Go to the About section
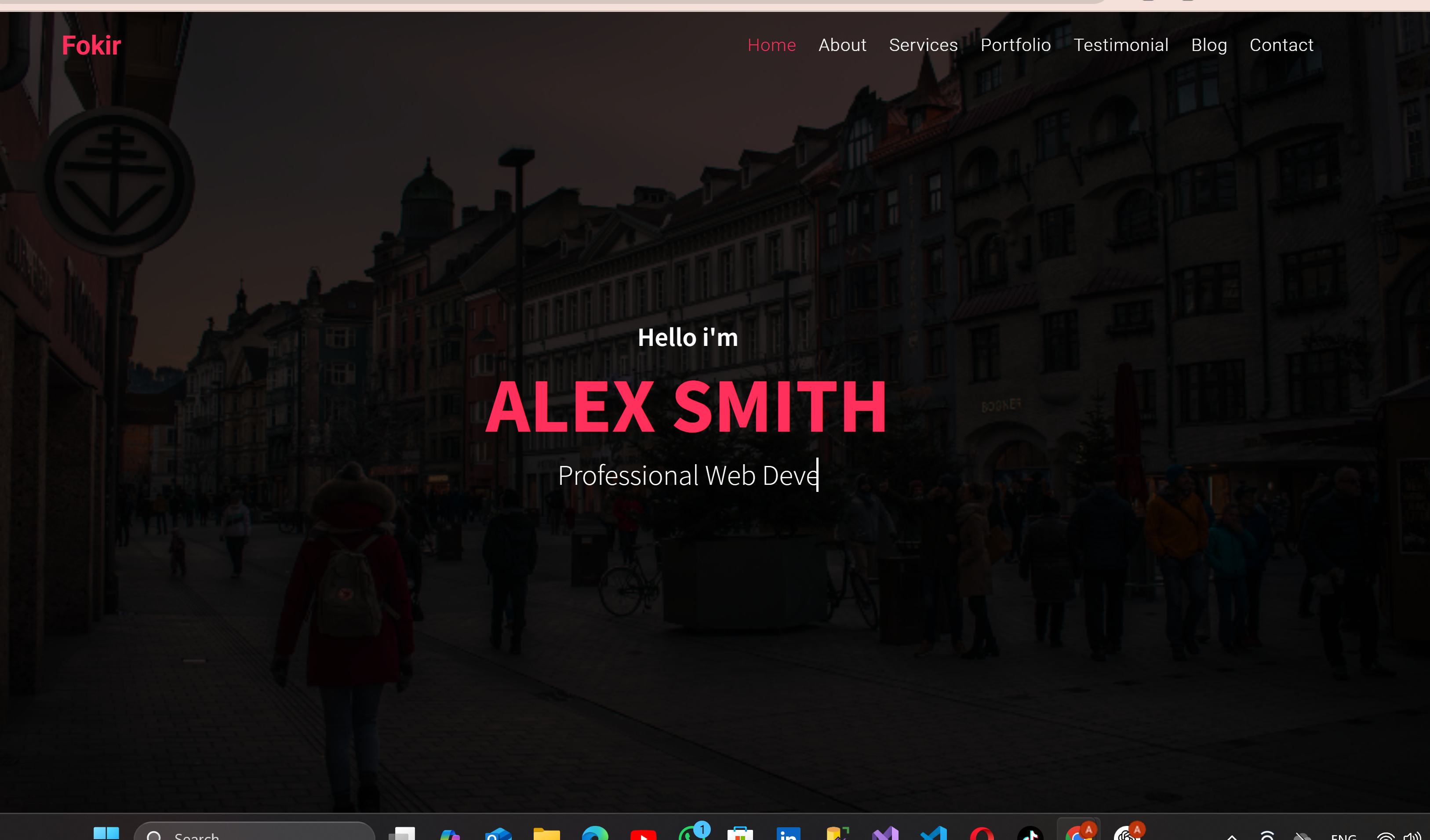This screenshot has height=840, width=1430. pos(842,45)
